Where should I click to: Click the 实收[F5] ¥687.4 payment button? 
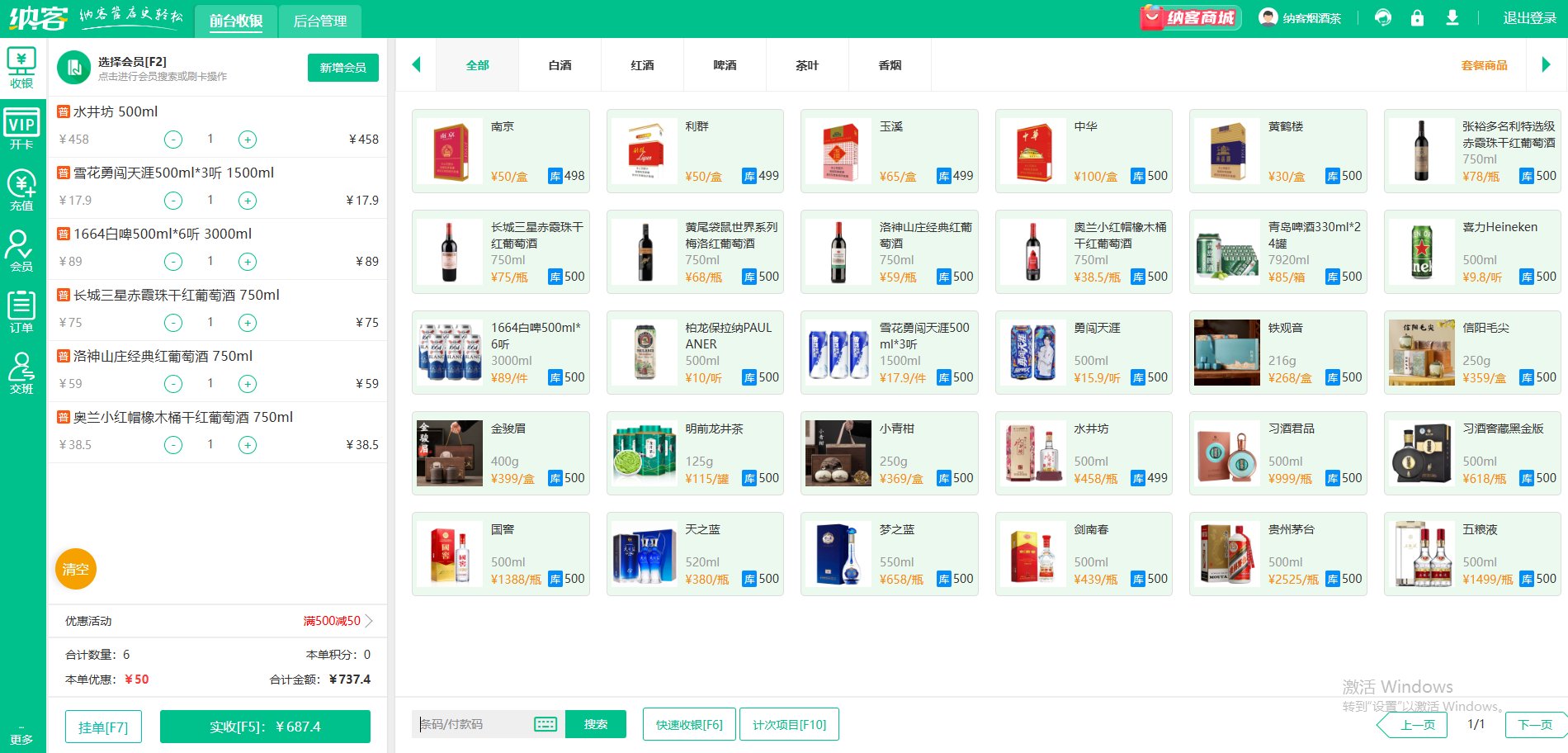[265, 727]
